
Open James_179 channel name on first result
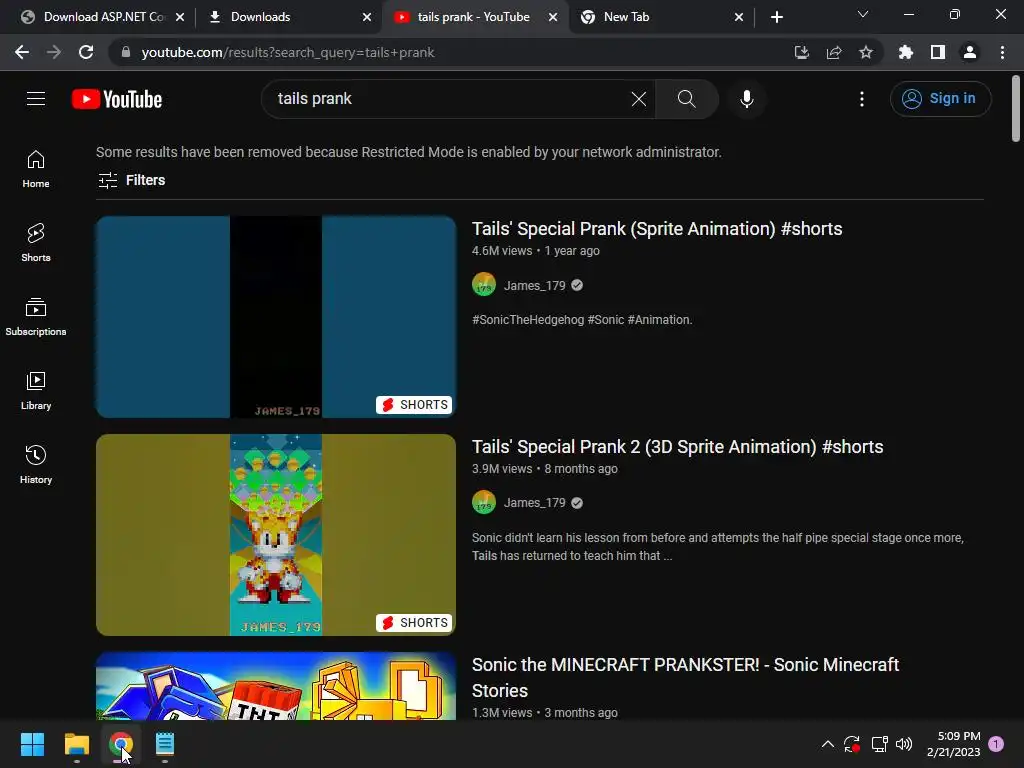(x=534, y=285)
